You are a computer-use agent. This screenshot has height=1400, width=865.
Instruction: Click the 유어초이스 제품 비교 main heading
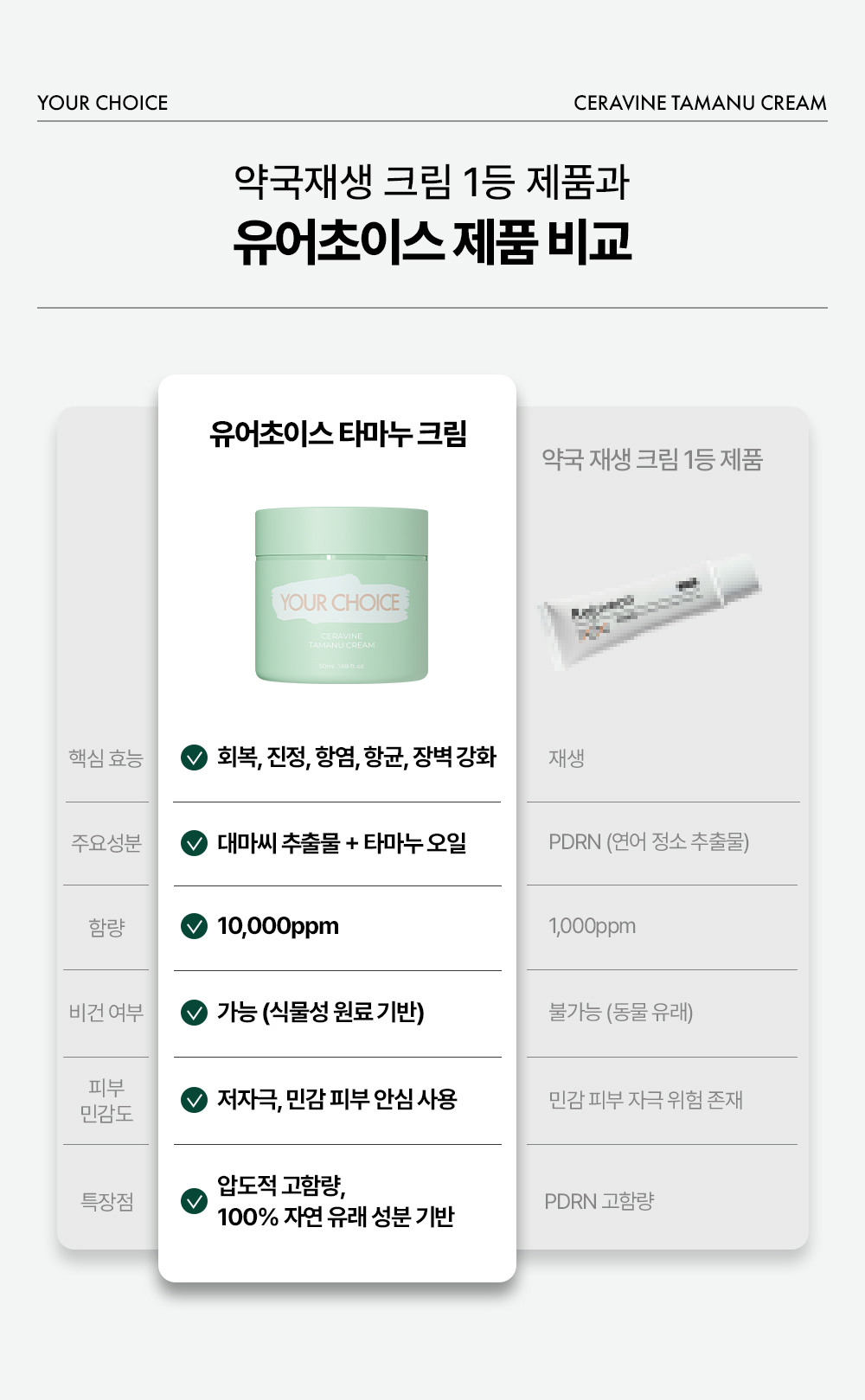point(432,242)
